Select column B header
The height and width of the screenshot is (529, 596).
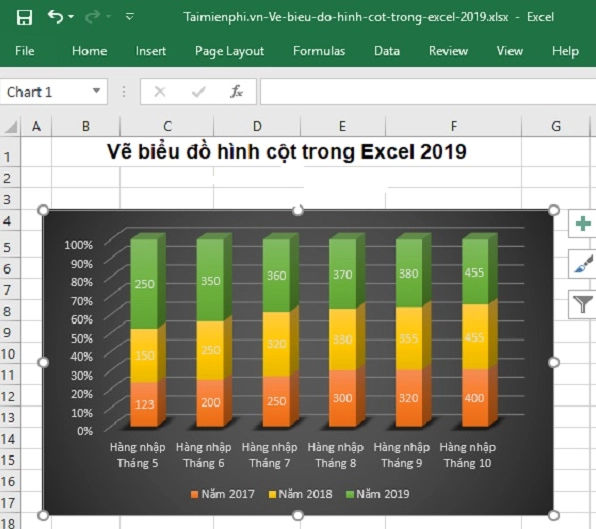tap(86, 126)
